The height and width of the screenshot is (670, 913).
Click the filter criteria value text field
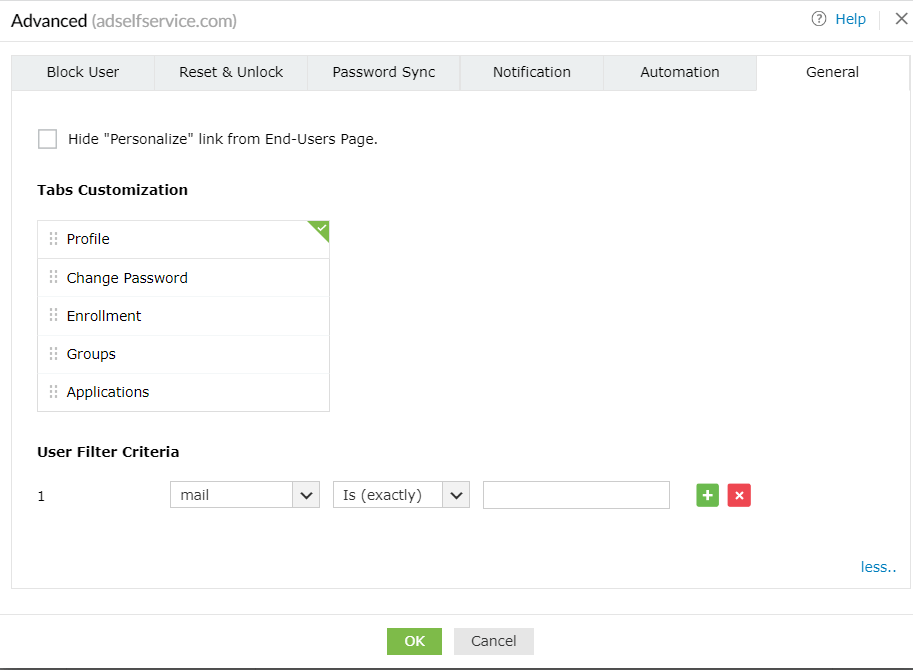tap(576, 495)
